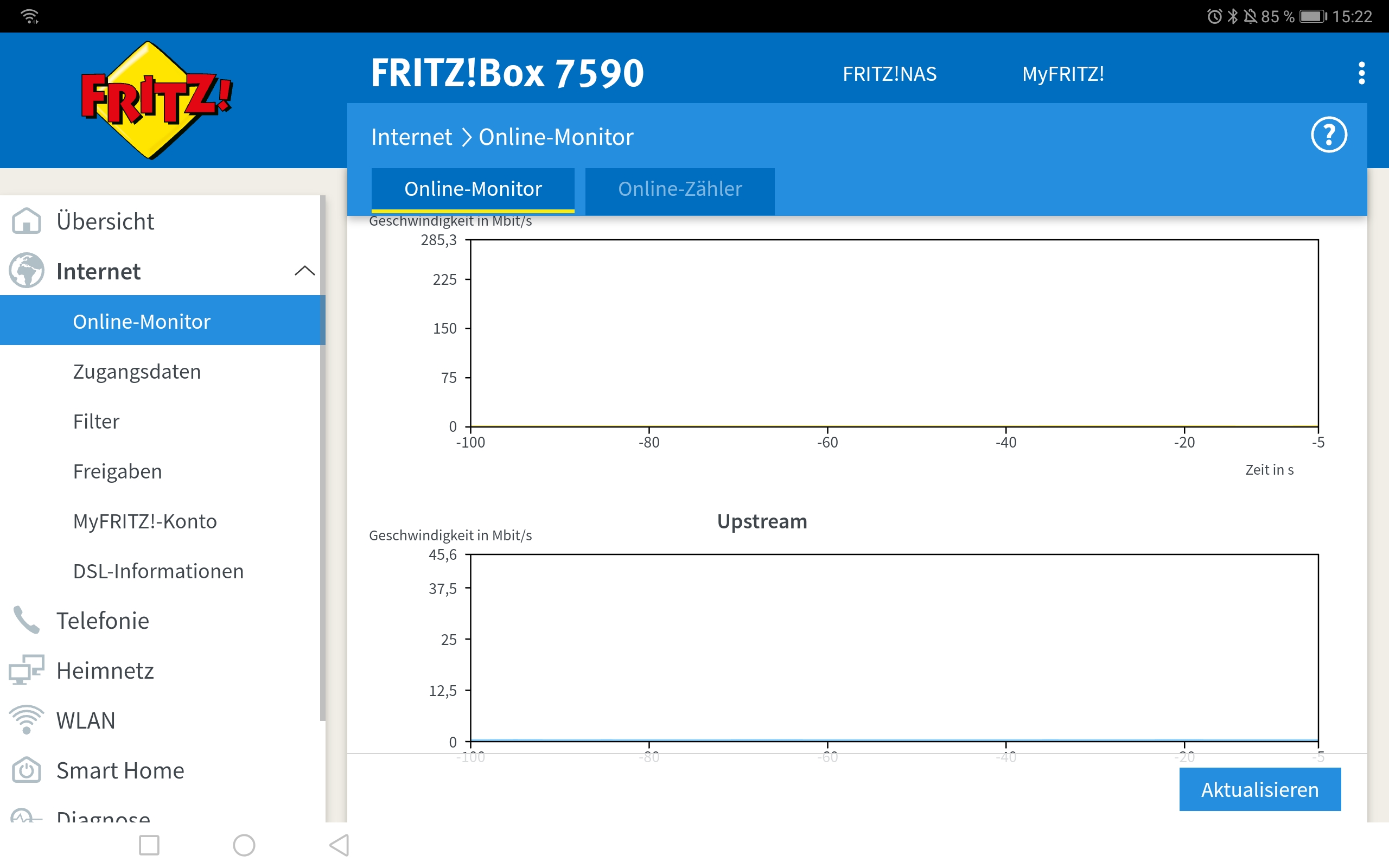Go to DSL-Informationen
1389x868 pixels.
158,571
